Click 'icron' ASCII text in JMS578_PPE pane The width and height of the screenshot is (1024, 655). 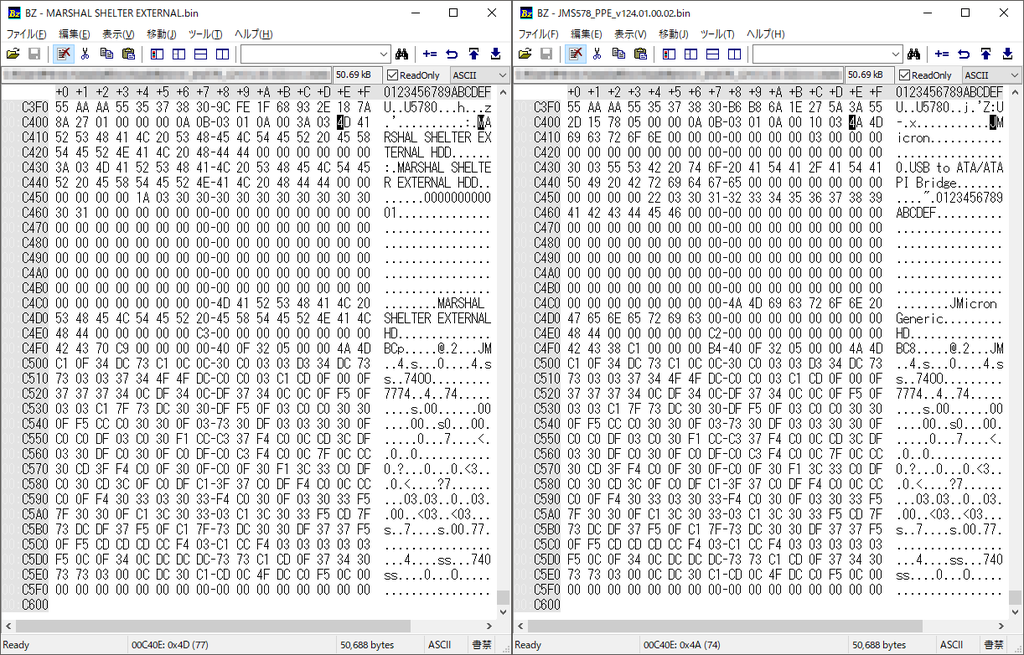[915, 137]
